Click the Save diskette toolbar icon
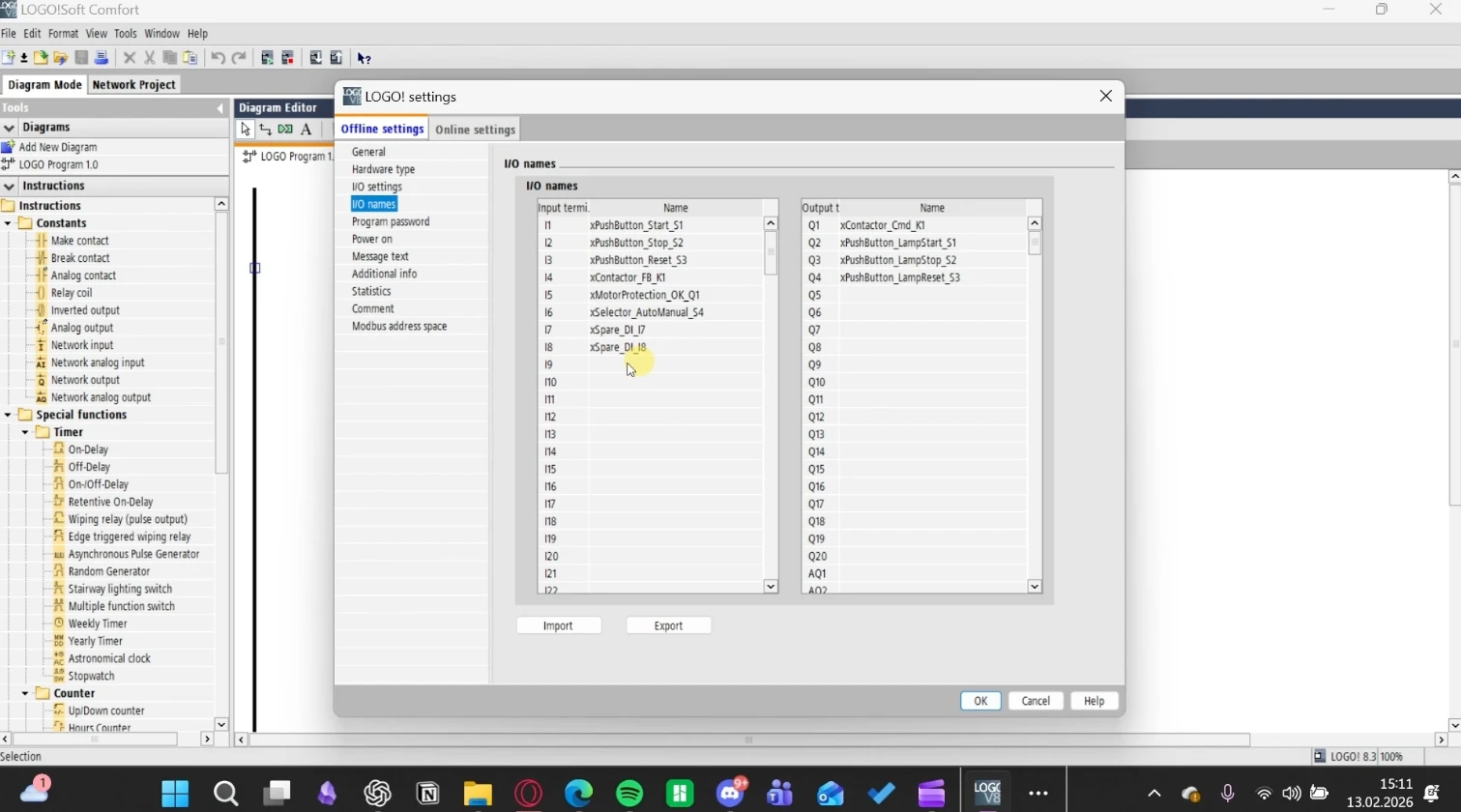Viewport: 1461px width, 812px height. tap(81, 58)
